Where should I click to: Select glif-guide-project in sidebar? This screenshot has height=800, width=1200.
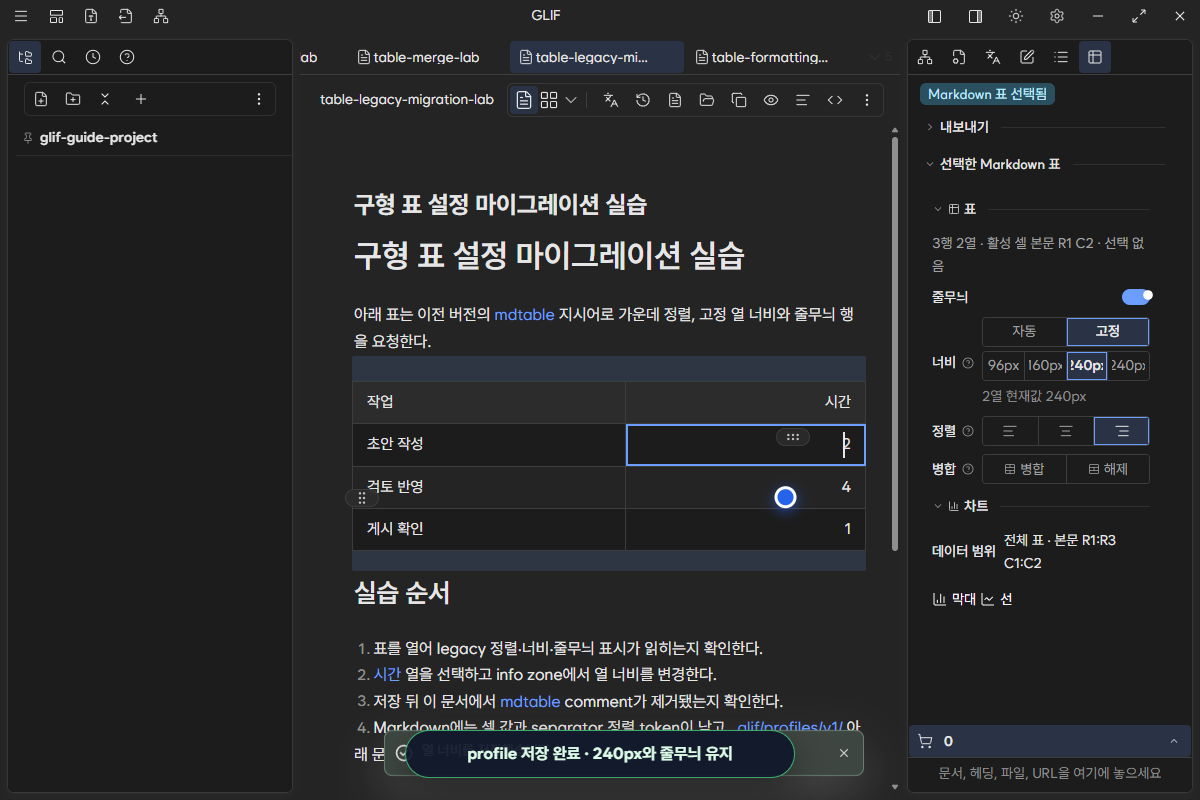tap(98, 137)
